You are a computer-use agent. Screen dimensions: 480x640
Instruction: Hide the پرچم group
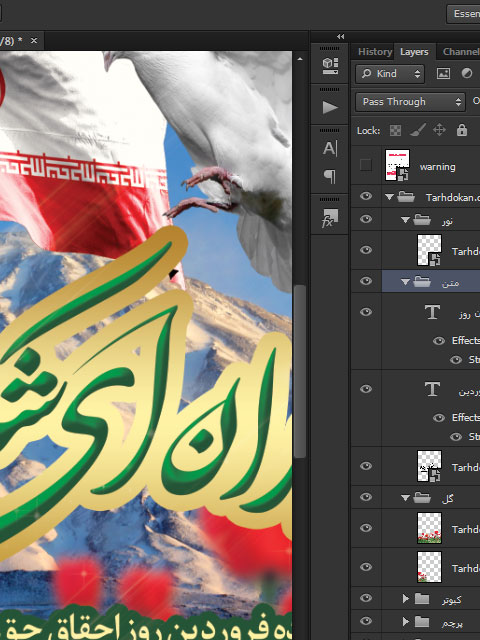[x=366, y=621]
